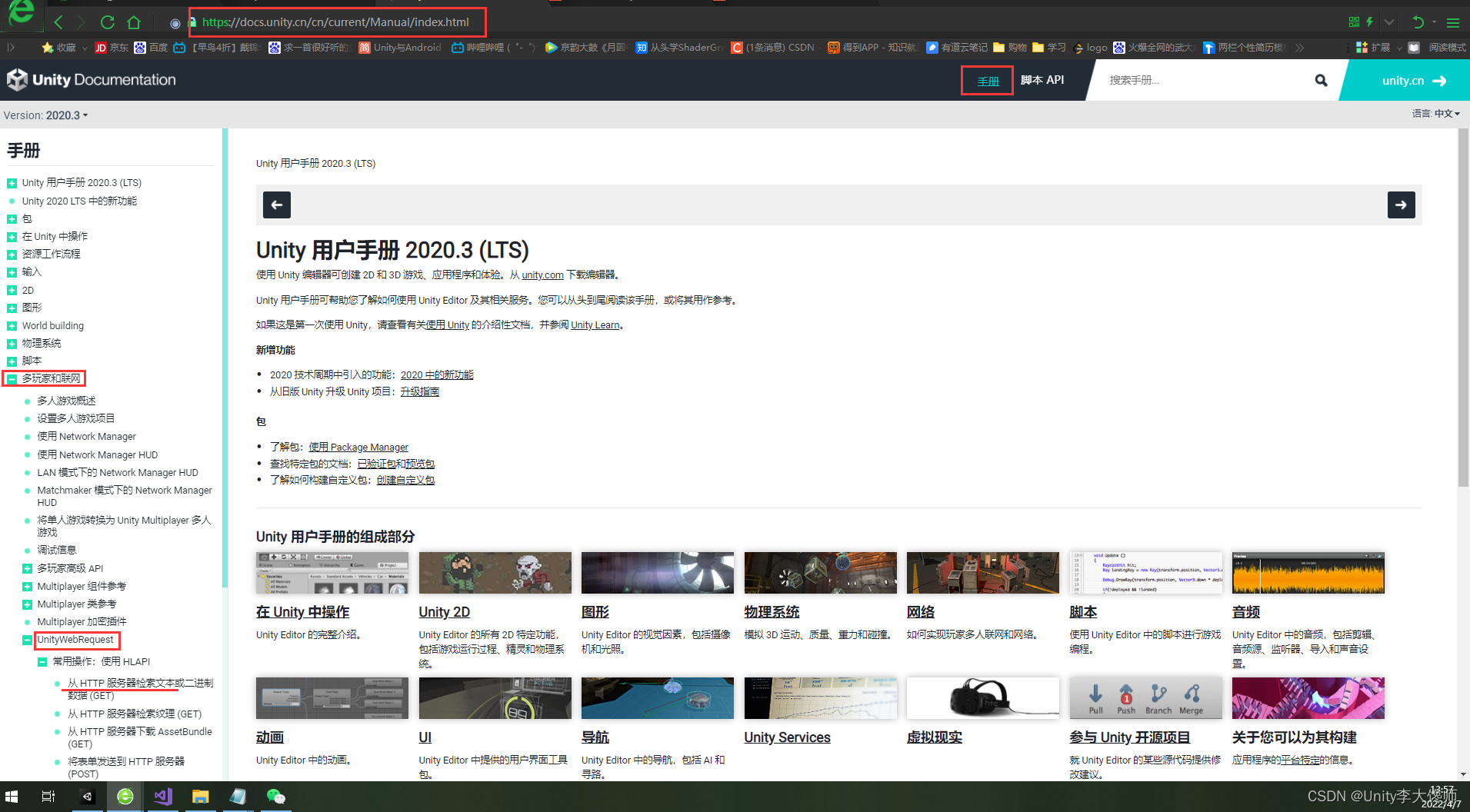Open 调试信息 in sidebar
The height and width of the screenshot is (812, 1470).
tap(57, 551)
